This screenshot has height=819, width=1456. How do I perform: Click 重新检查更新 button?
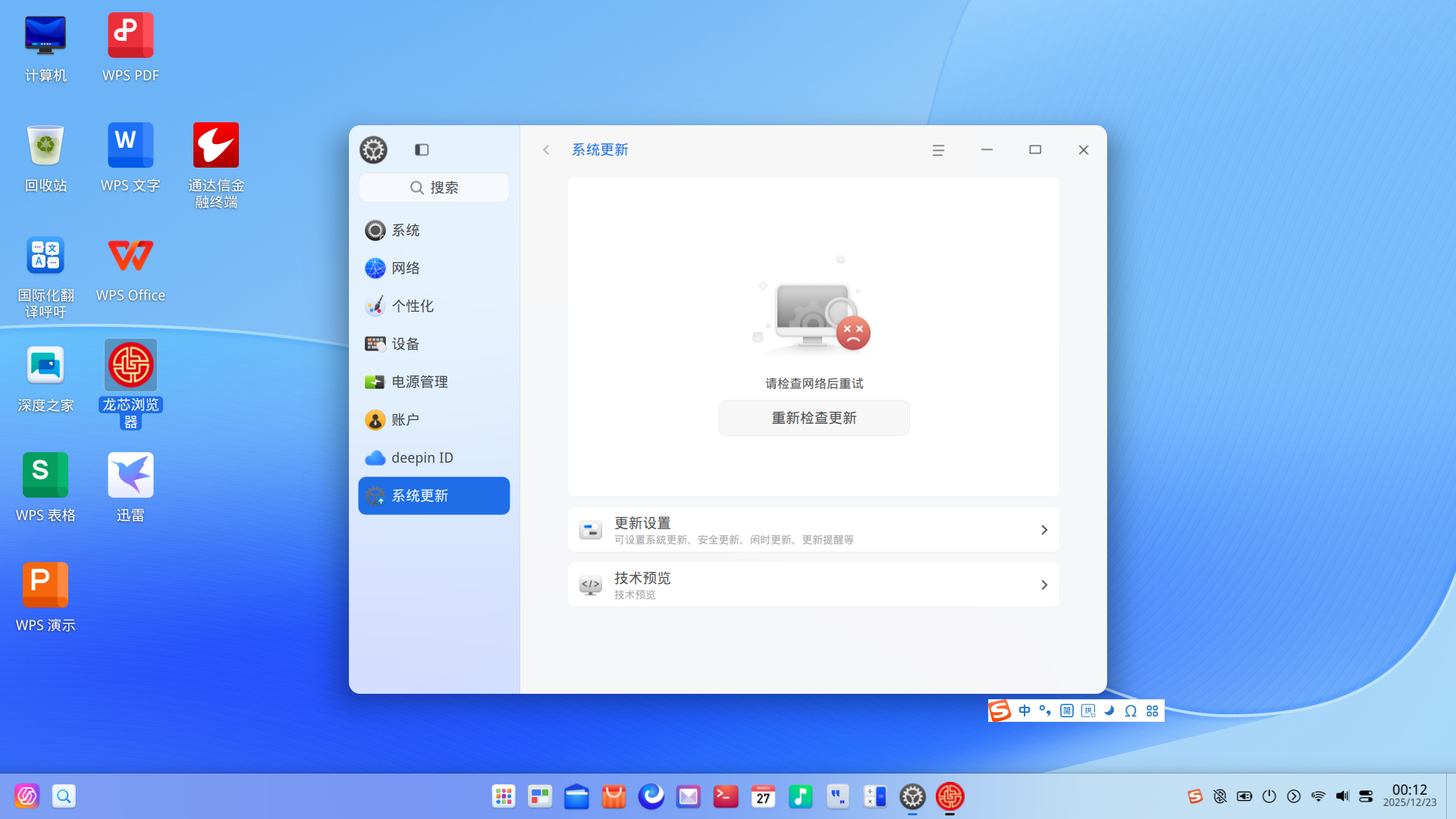[x=814, y=418]
